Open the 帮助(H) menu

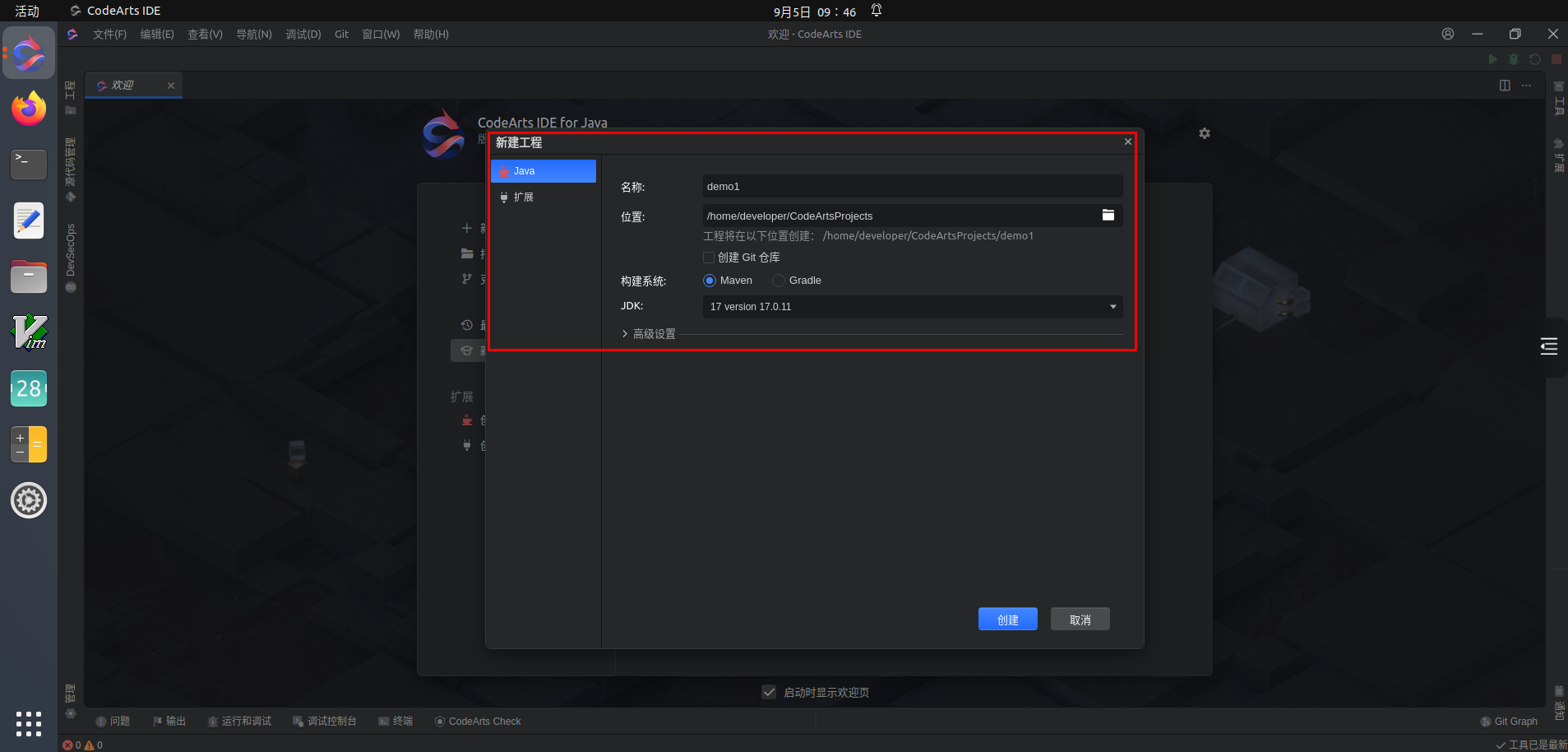tap(431, 35)
